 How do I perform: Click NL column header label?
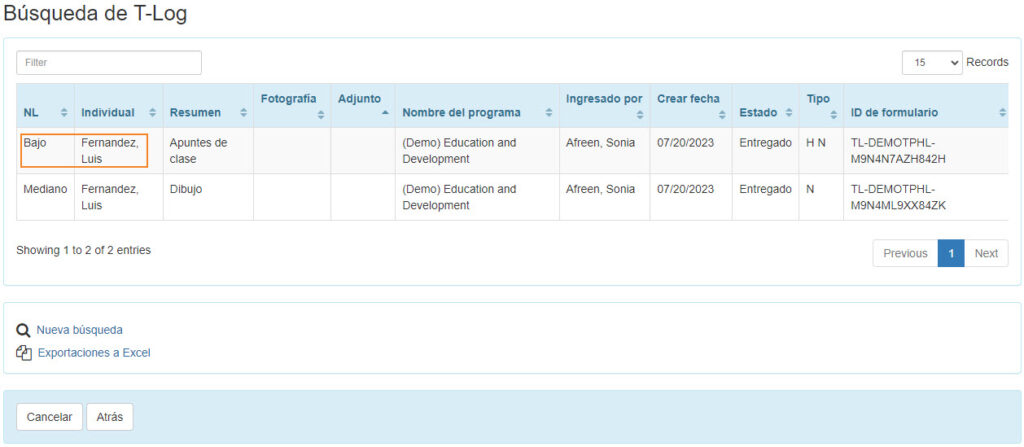point(31,112)
